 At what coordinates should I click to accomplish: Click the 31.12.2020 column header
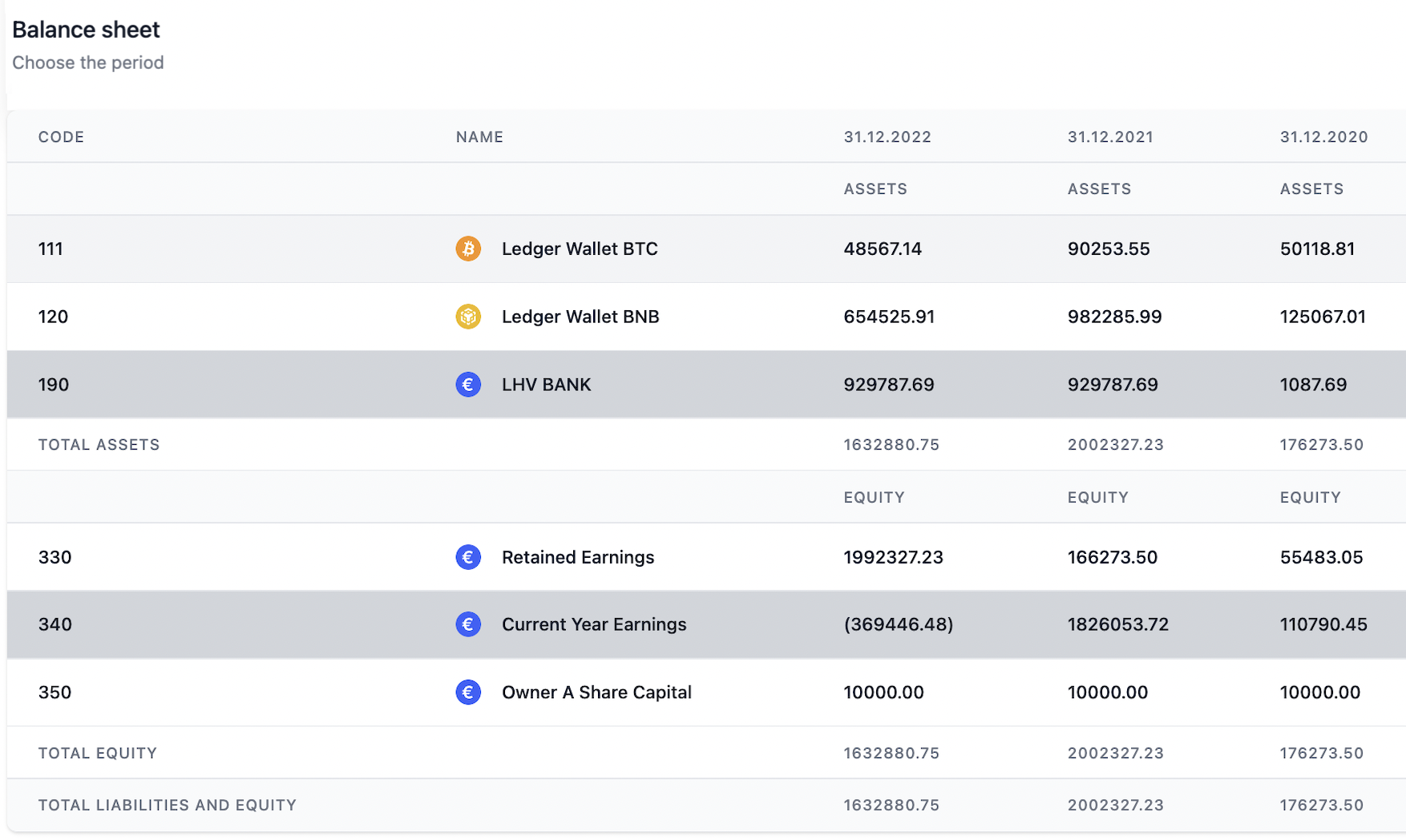coord(1324,137)
